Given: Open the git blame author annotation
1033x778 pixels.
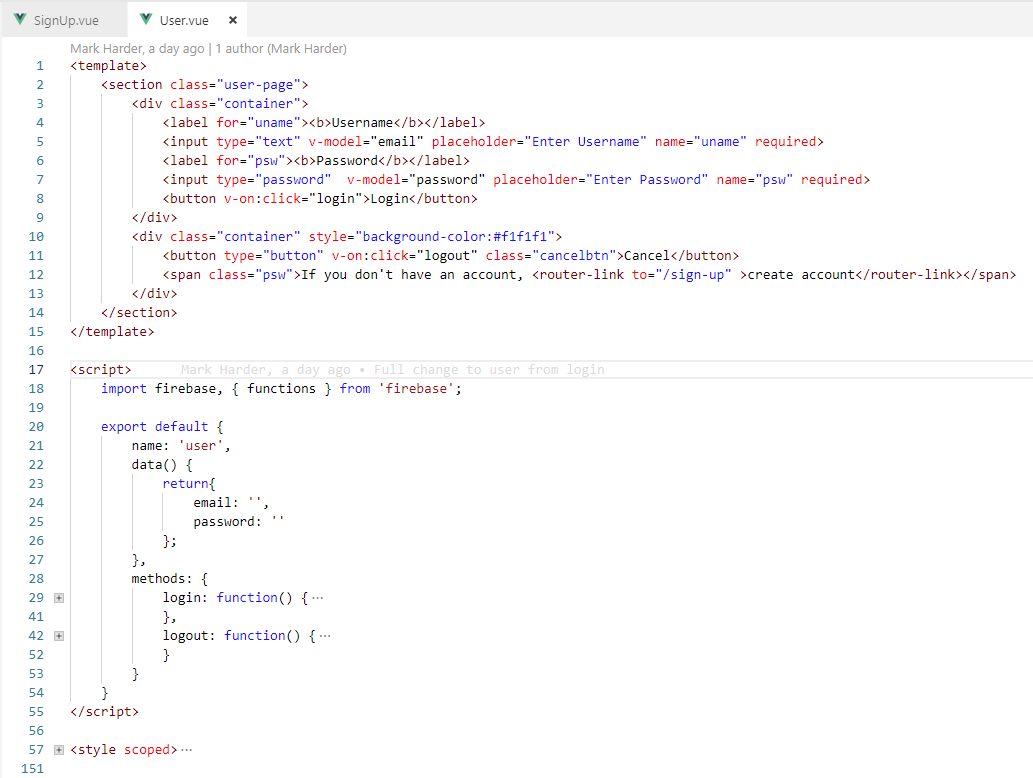Looking at the screenshot, I should pyautogui.click(x=209, y=48).
